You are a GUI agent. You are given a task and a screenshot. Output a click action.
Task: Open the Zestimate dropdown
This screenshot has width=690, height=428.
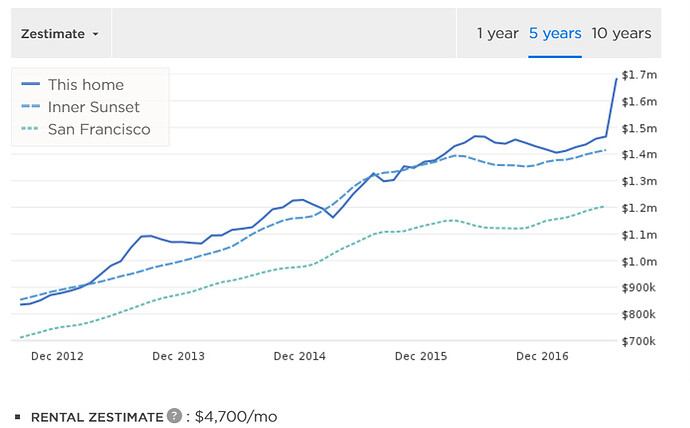61,33
